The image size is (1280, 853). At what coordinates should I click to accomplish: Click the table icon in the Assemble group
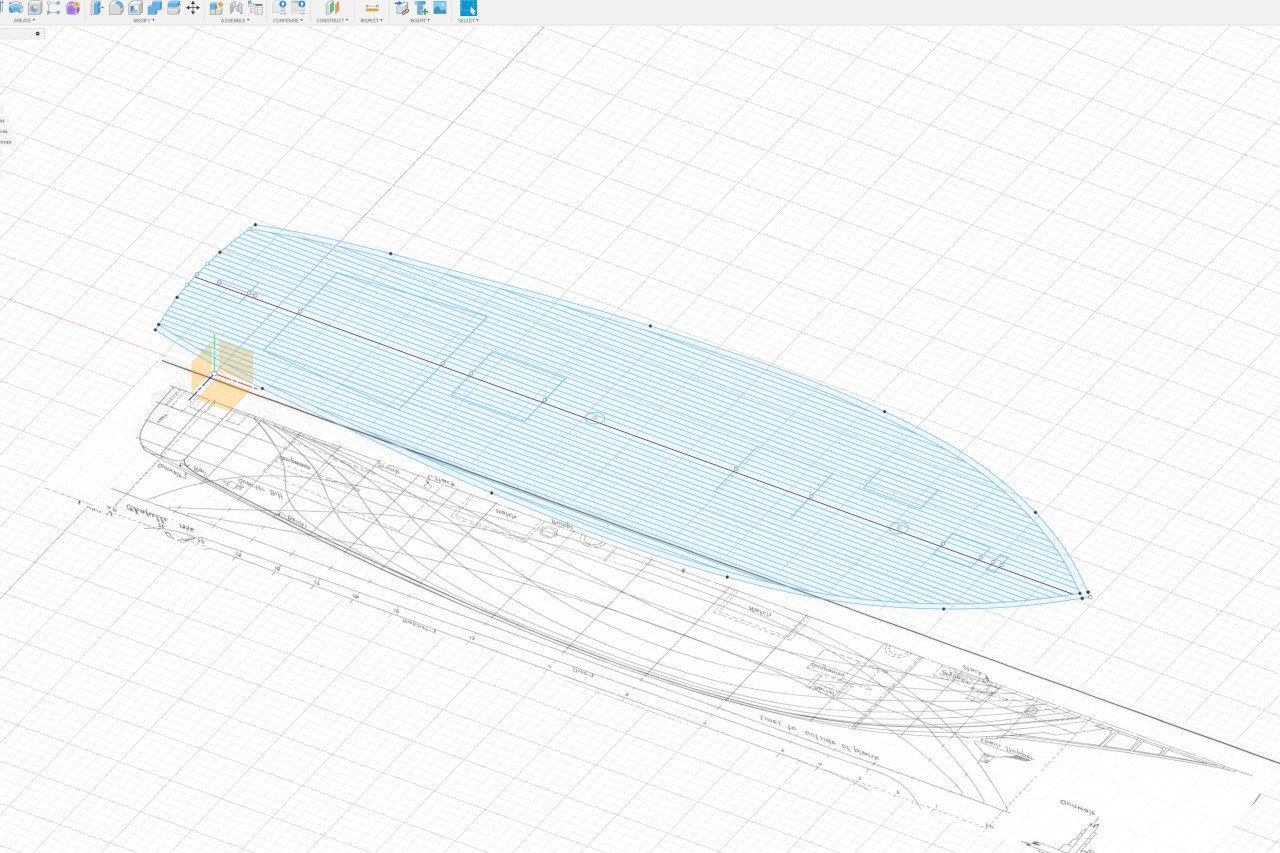click(255, 8)
